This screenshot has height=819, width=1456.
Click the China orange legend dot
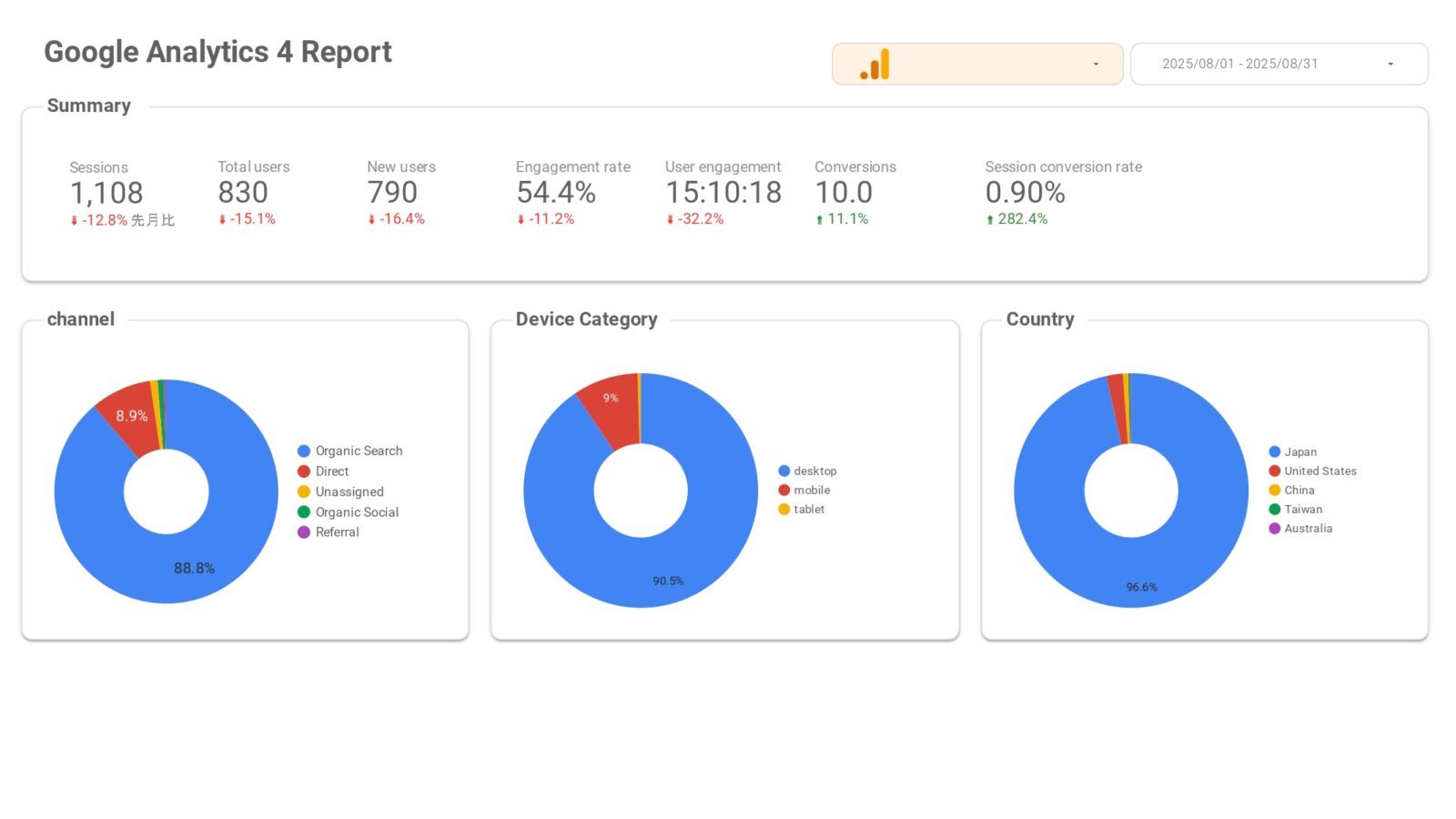pyautogui.click(x=1275, y=490)
